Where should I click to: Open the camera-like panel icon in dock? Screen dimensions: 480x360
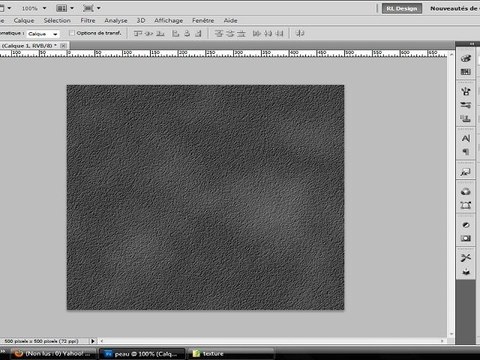coord(466,238)
